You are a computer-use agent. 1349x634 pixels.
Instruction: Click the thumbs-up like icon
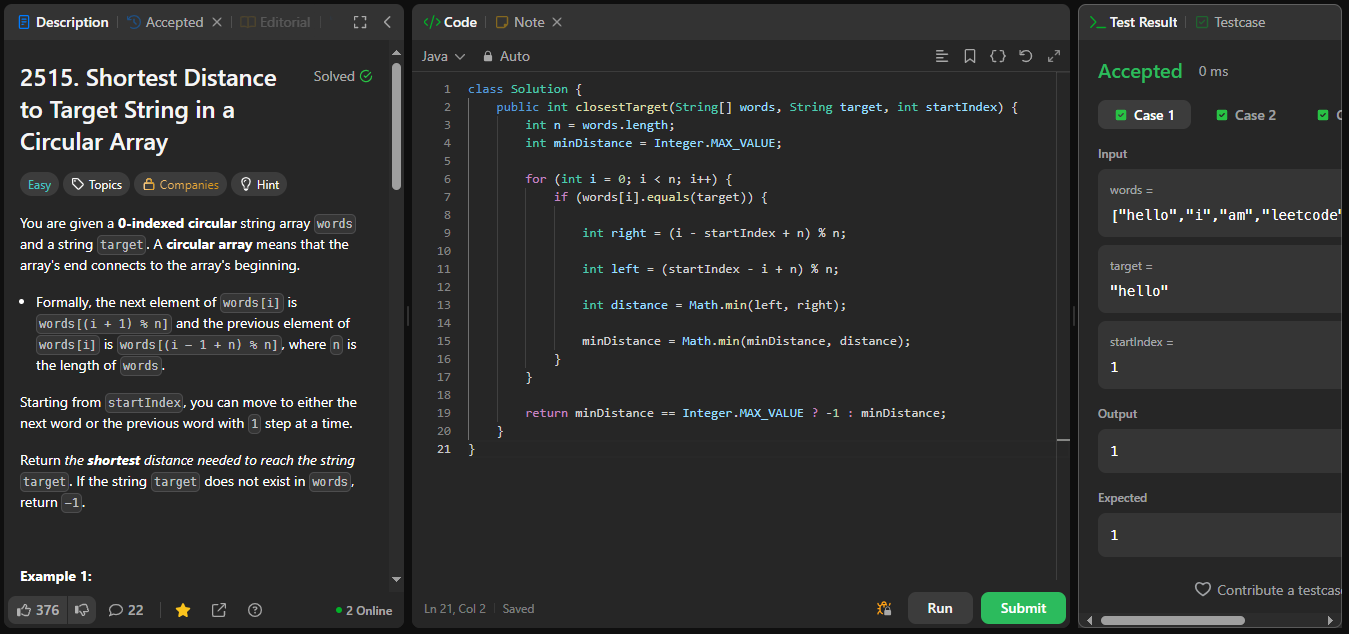pyautogui.click(x=25, y=610)
